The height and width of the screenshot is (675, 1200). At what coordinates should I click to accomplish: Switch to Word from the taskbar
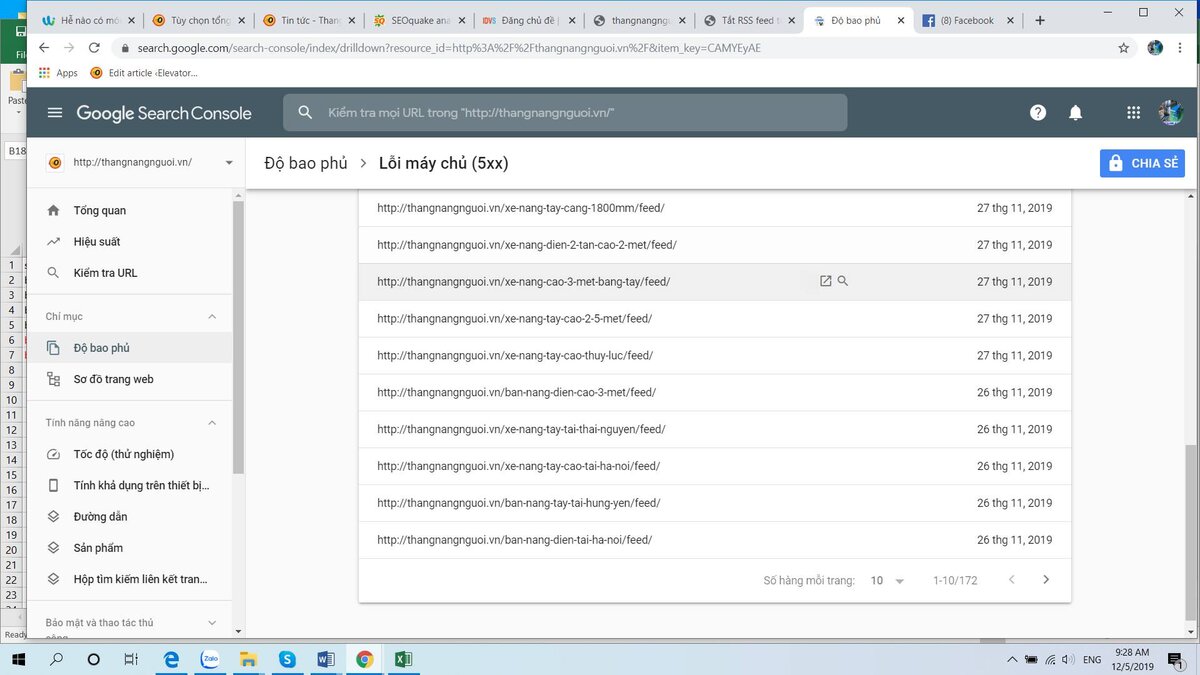click(326, 660)
